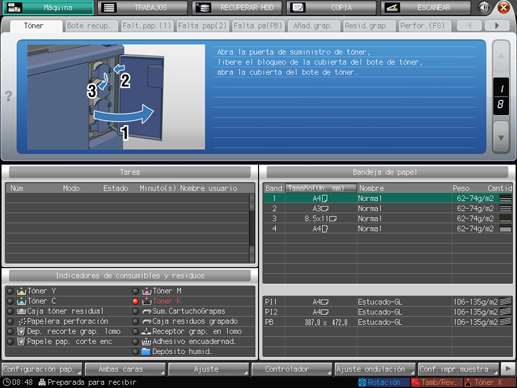Open RECUPERAR HDD tab
This screenshot has width=517, height=388.
(x=237, y=7)
